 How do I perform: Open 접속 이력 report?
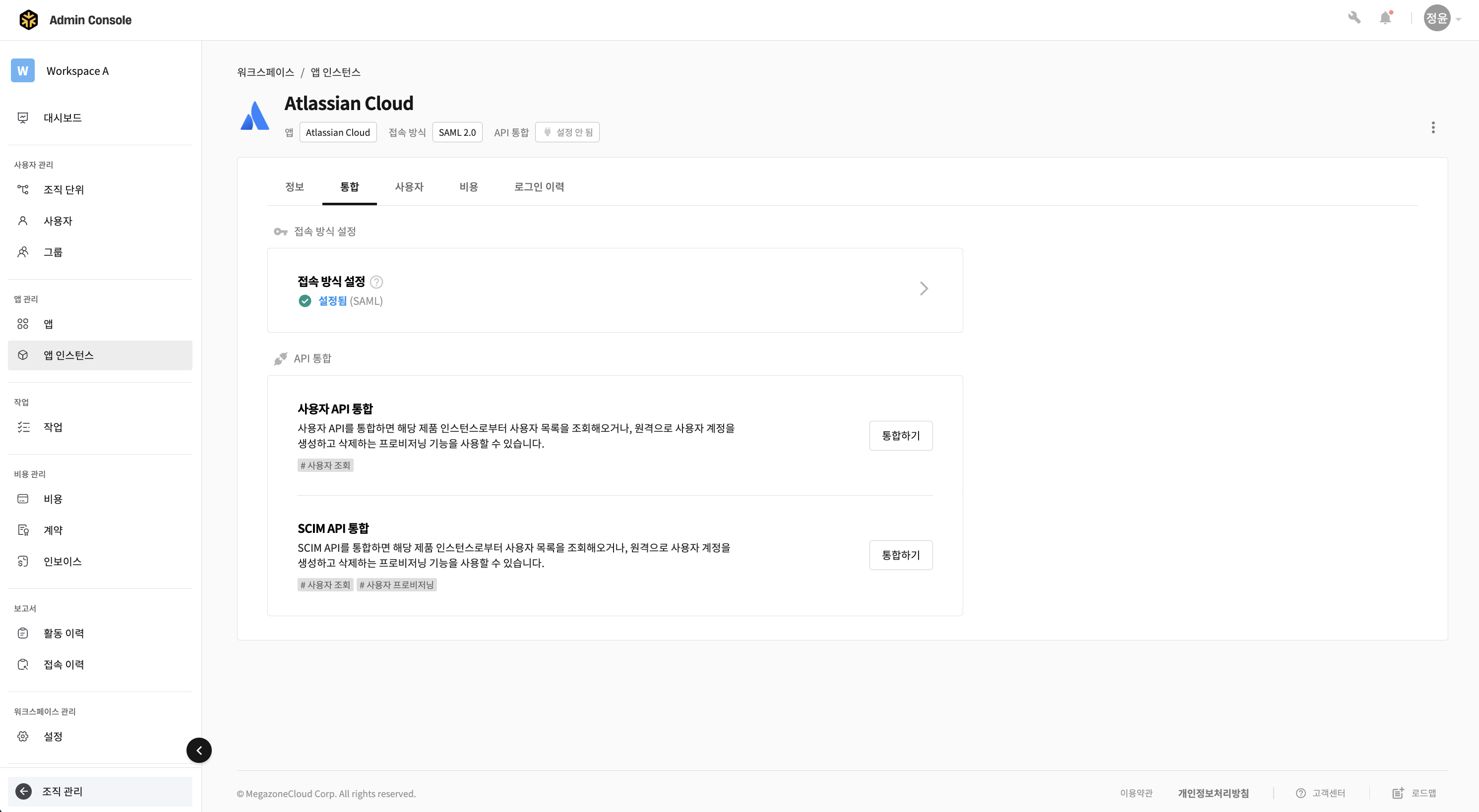coord(100,664)
